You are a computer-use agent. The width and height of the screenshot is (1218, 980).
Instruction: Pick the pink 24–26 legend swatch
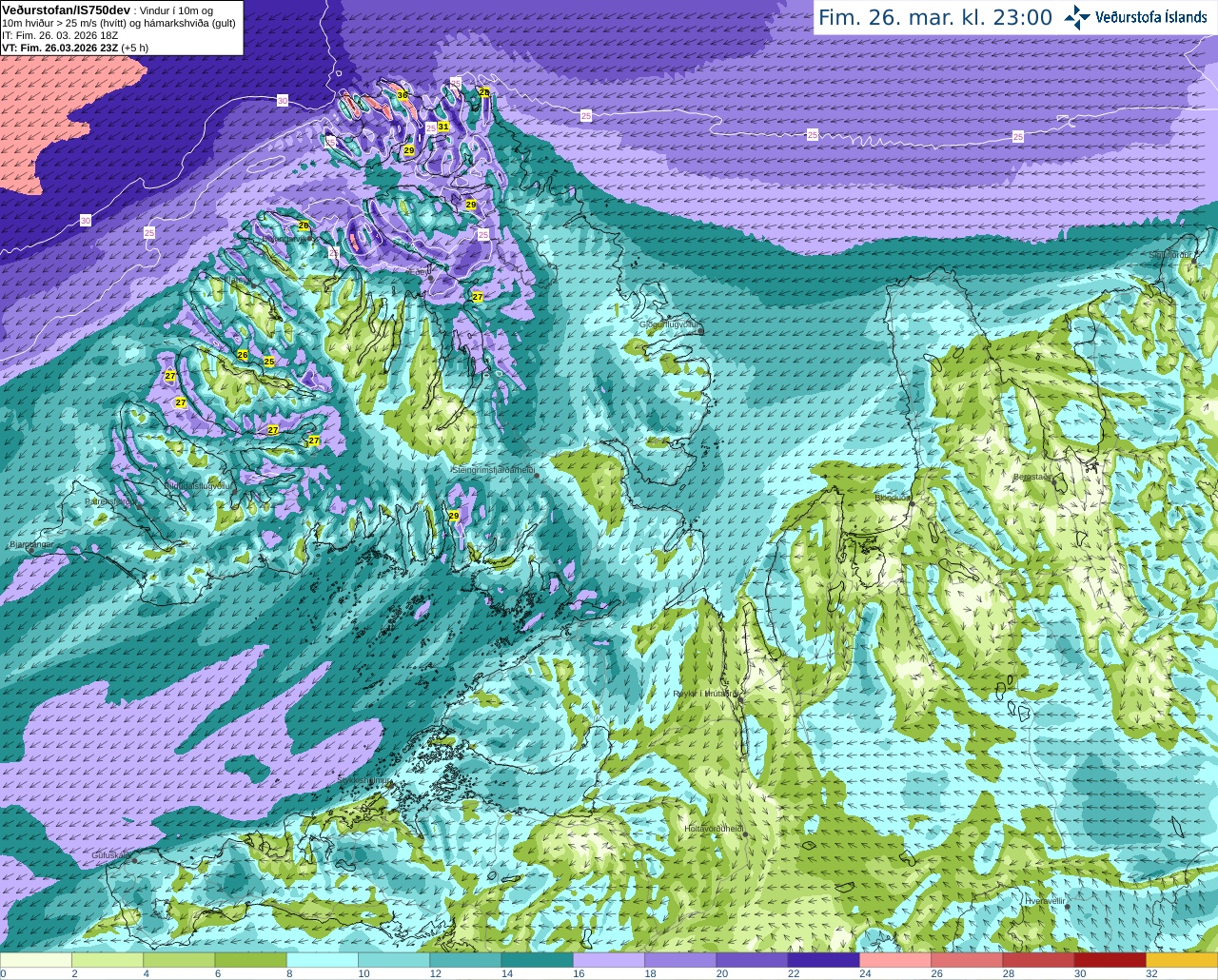[x=894, y=960]
